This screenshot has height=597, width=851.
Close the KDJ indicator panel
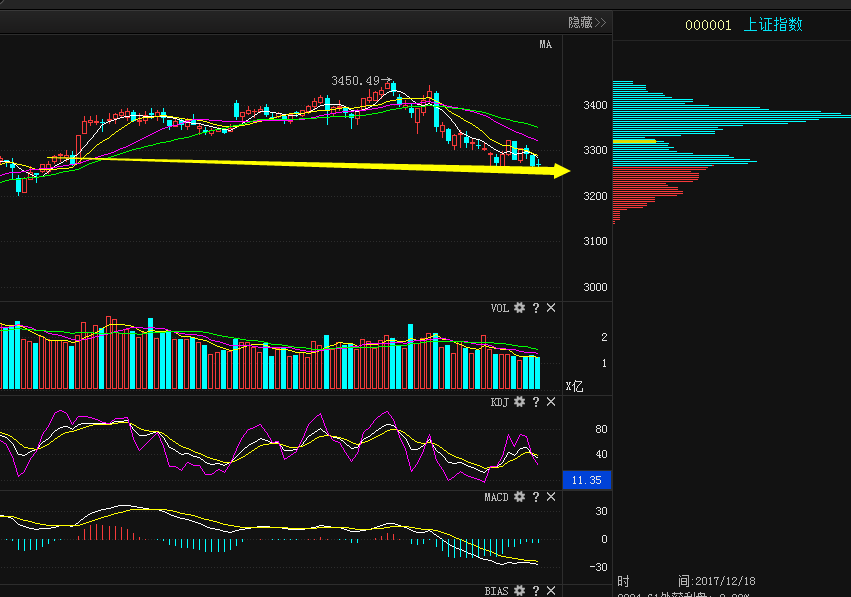tap(551, 402)
